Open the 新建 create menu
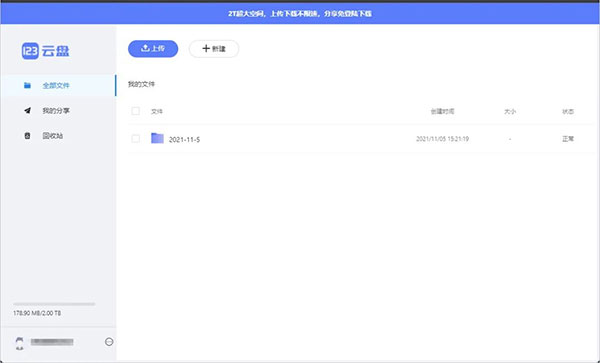 tap(214, 49)
